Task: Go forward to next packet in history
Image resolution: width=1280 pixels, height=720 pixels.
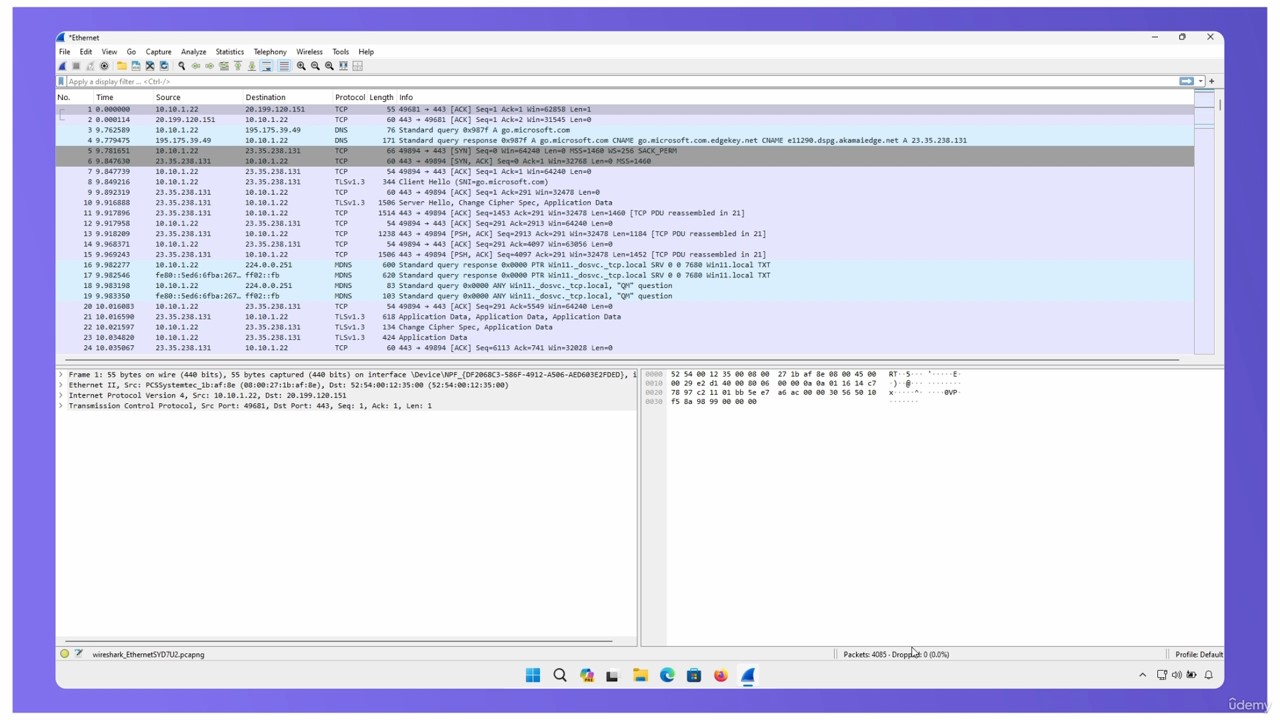Action: tap(210, 66)
